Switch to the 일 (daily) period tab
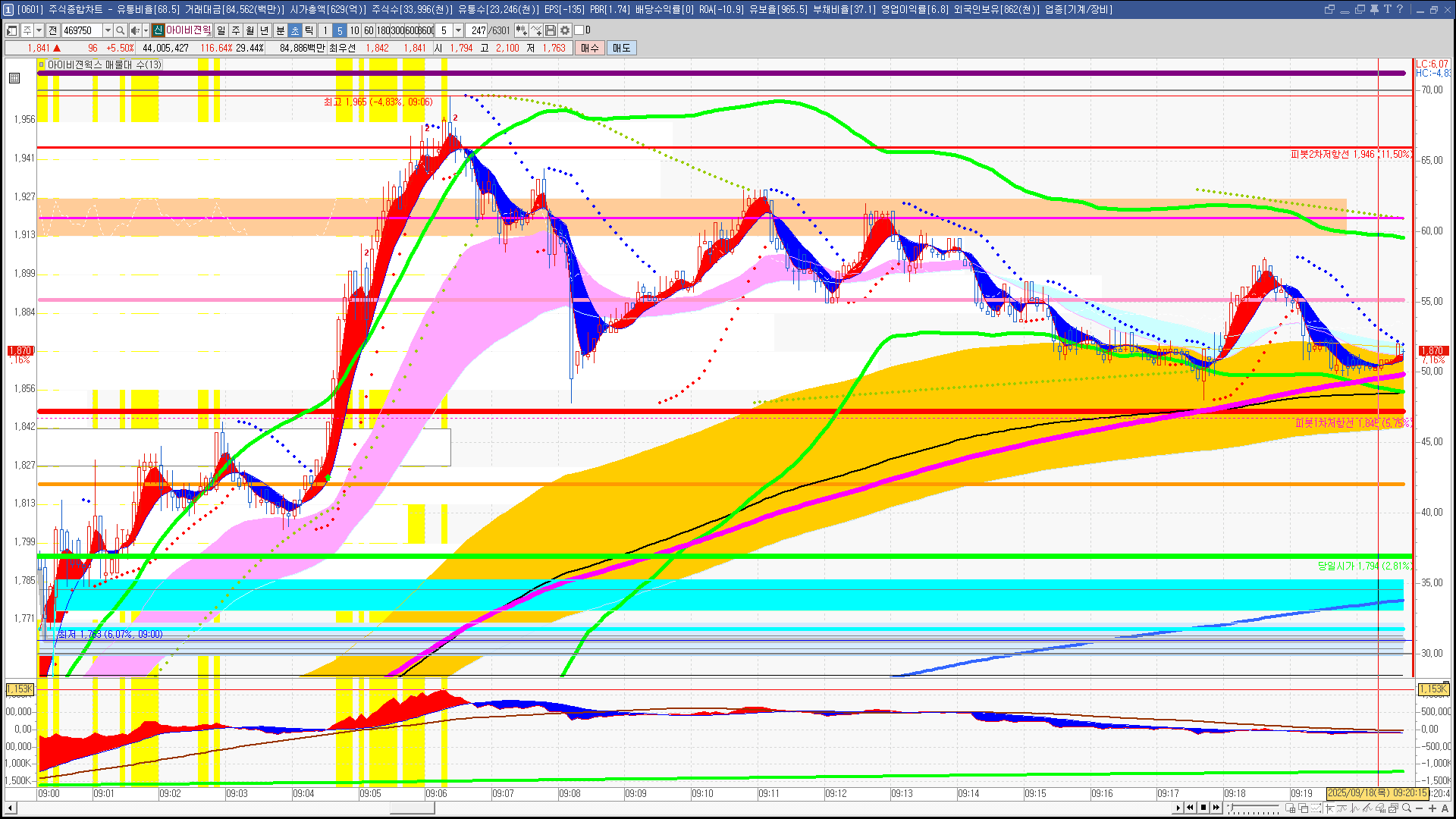 221,30
